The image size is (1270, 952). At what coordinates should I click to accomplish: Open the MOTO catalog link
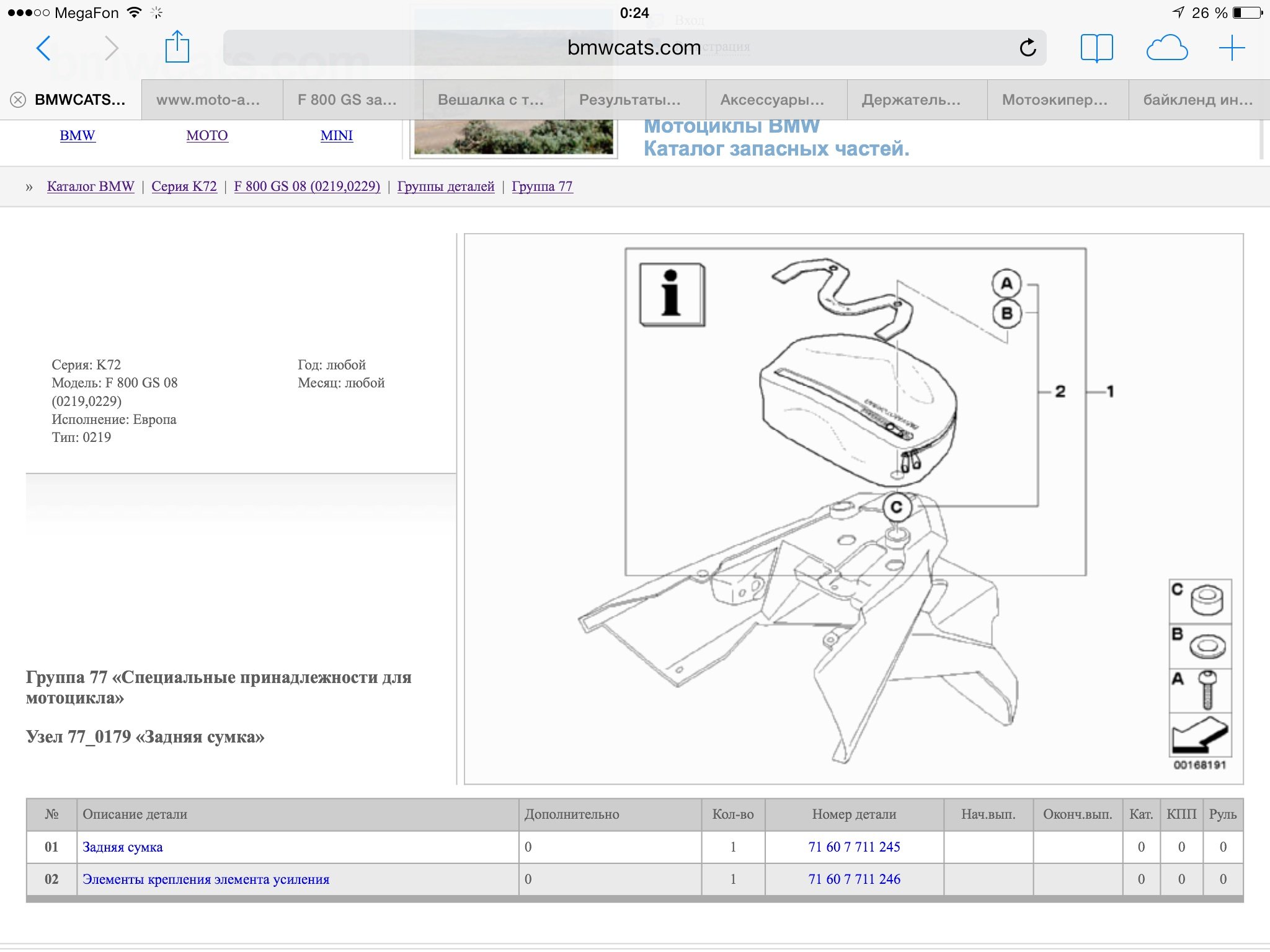[x=207, y=135]
